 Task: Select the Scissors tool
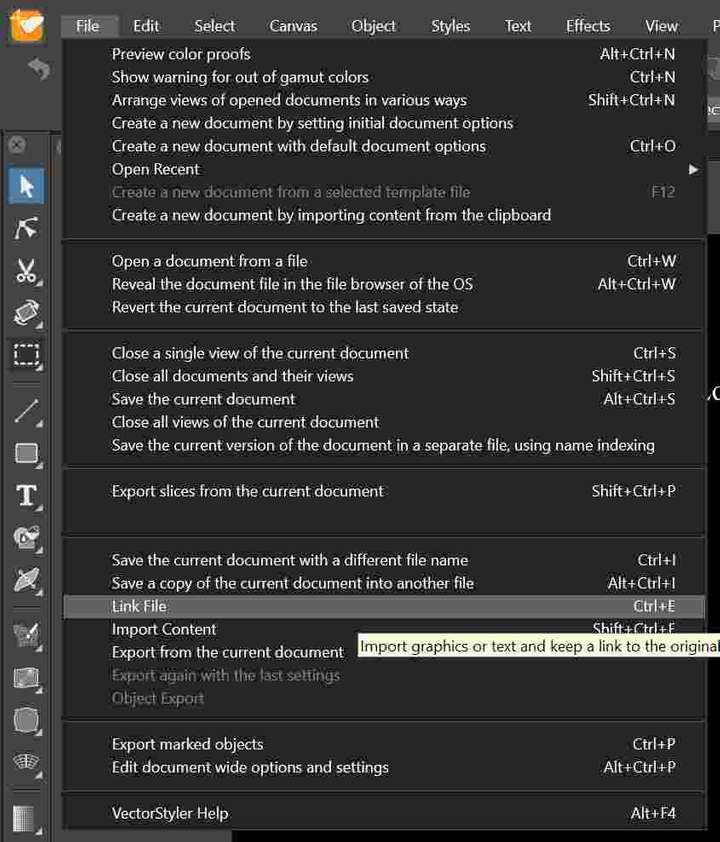coord(26,271)
